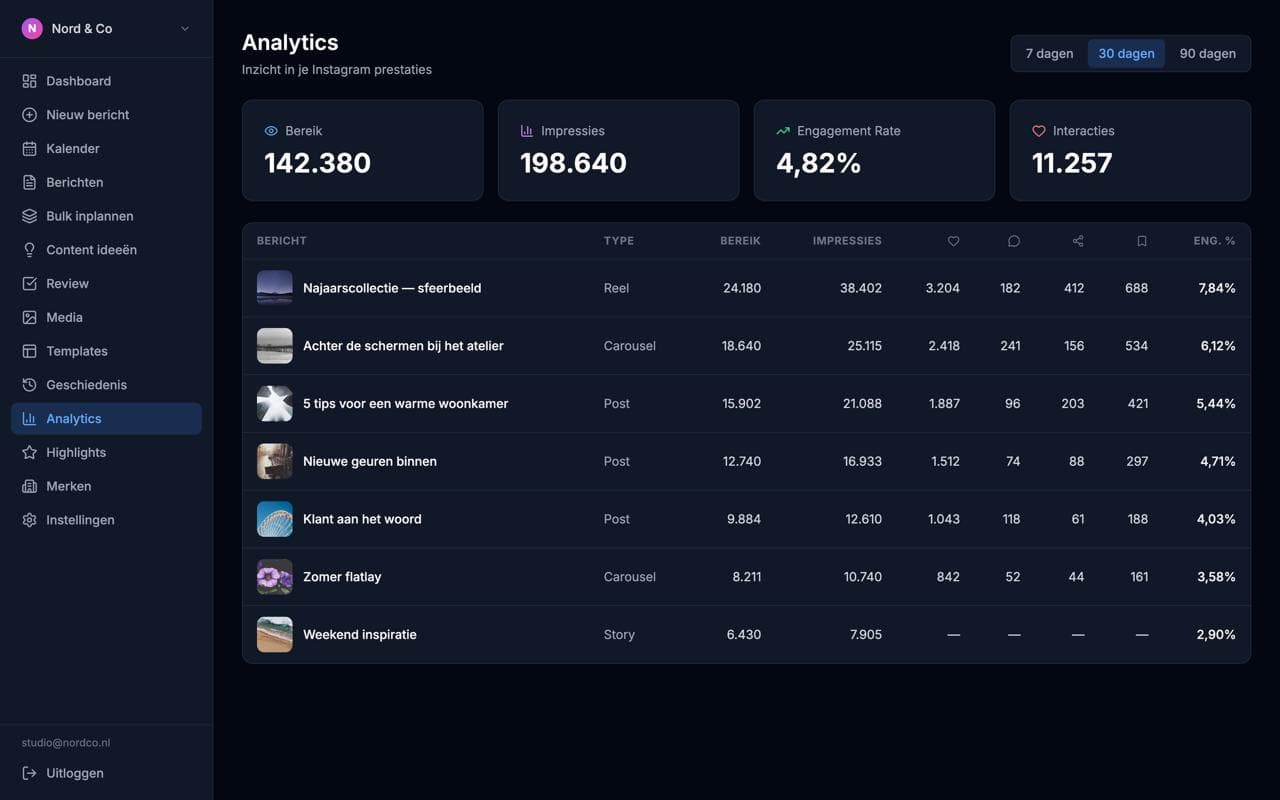This screenshot has width=1280, height=800.
Task: Click the Content ideeën lightbulb icon
Action: pos(29,250)
